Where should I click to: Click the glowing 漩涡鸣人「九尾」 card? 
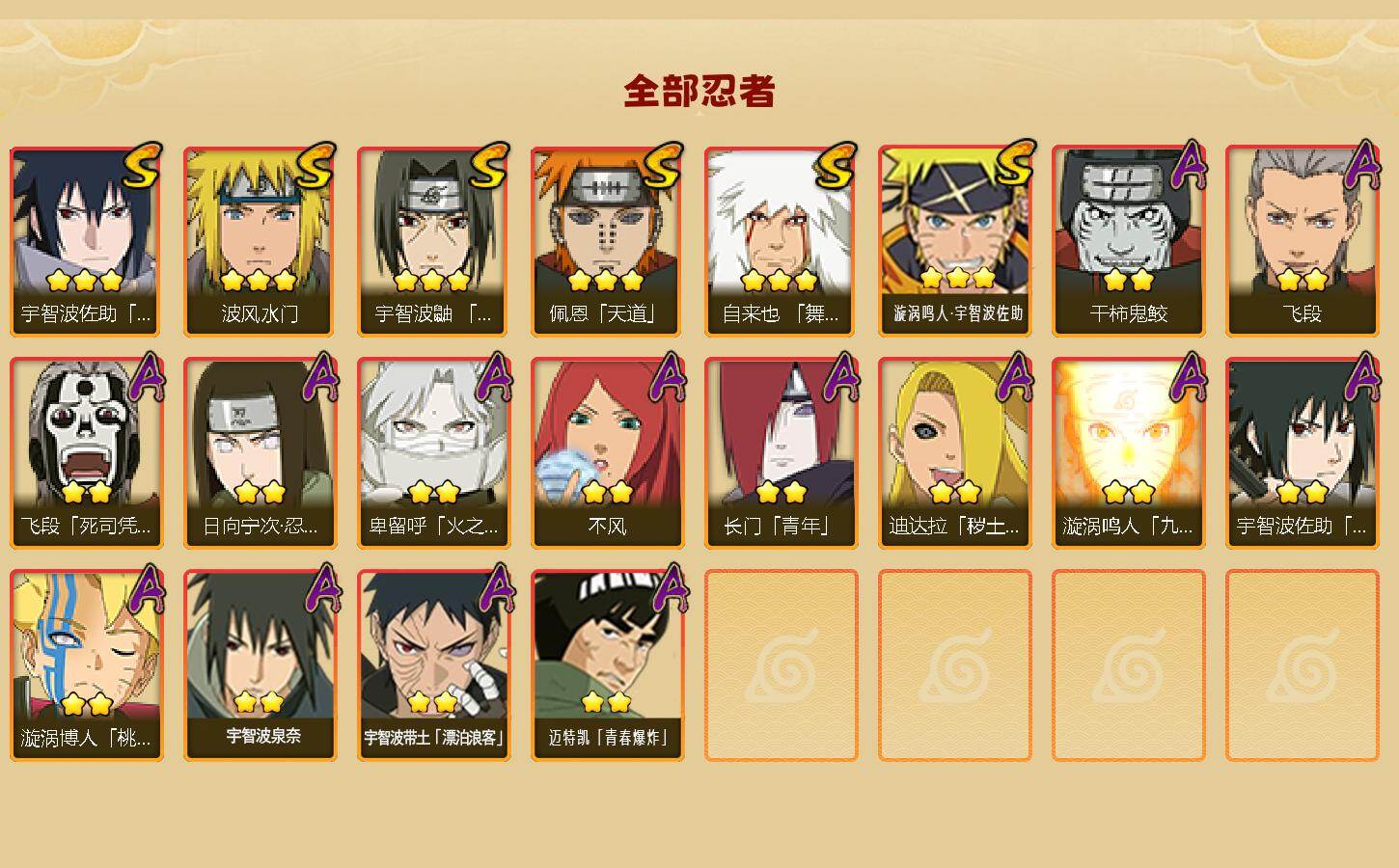1128,453
